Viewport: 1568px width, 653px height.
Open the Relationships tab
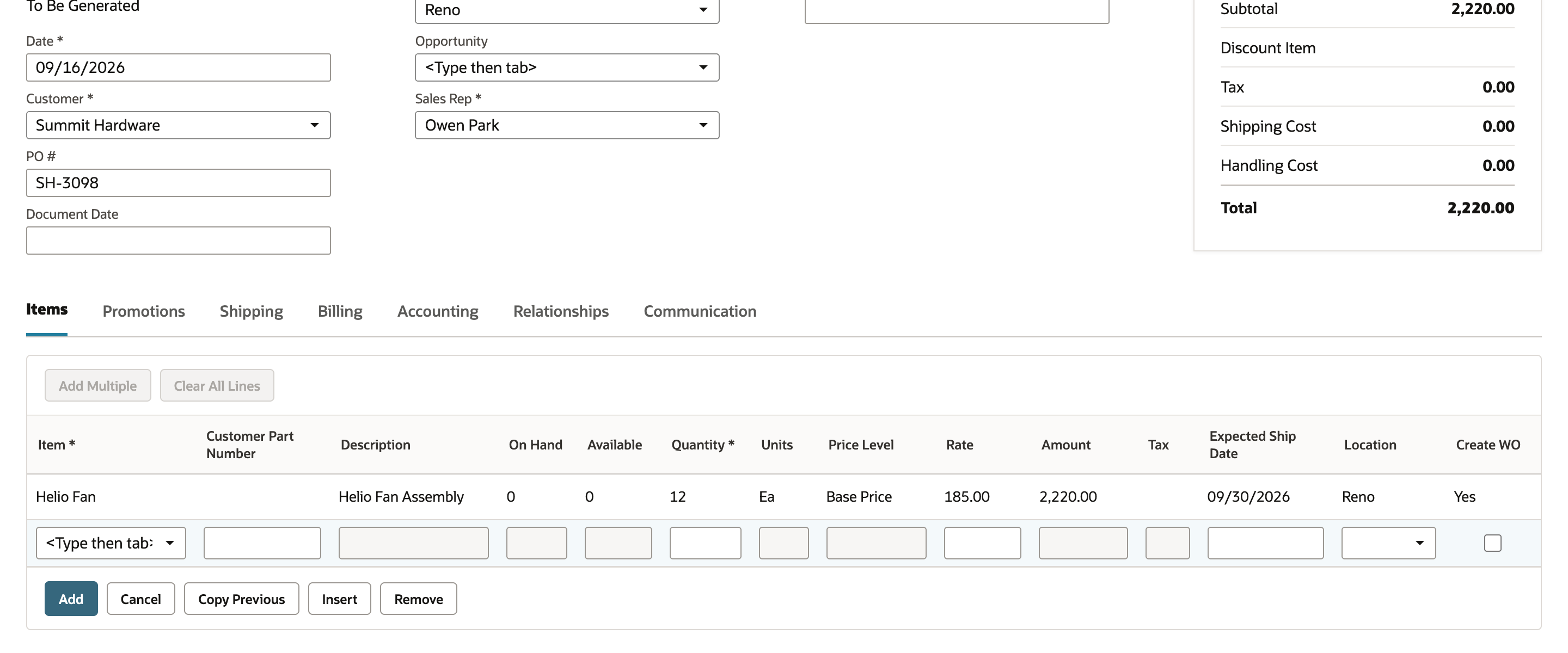pos(561,311)
